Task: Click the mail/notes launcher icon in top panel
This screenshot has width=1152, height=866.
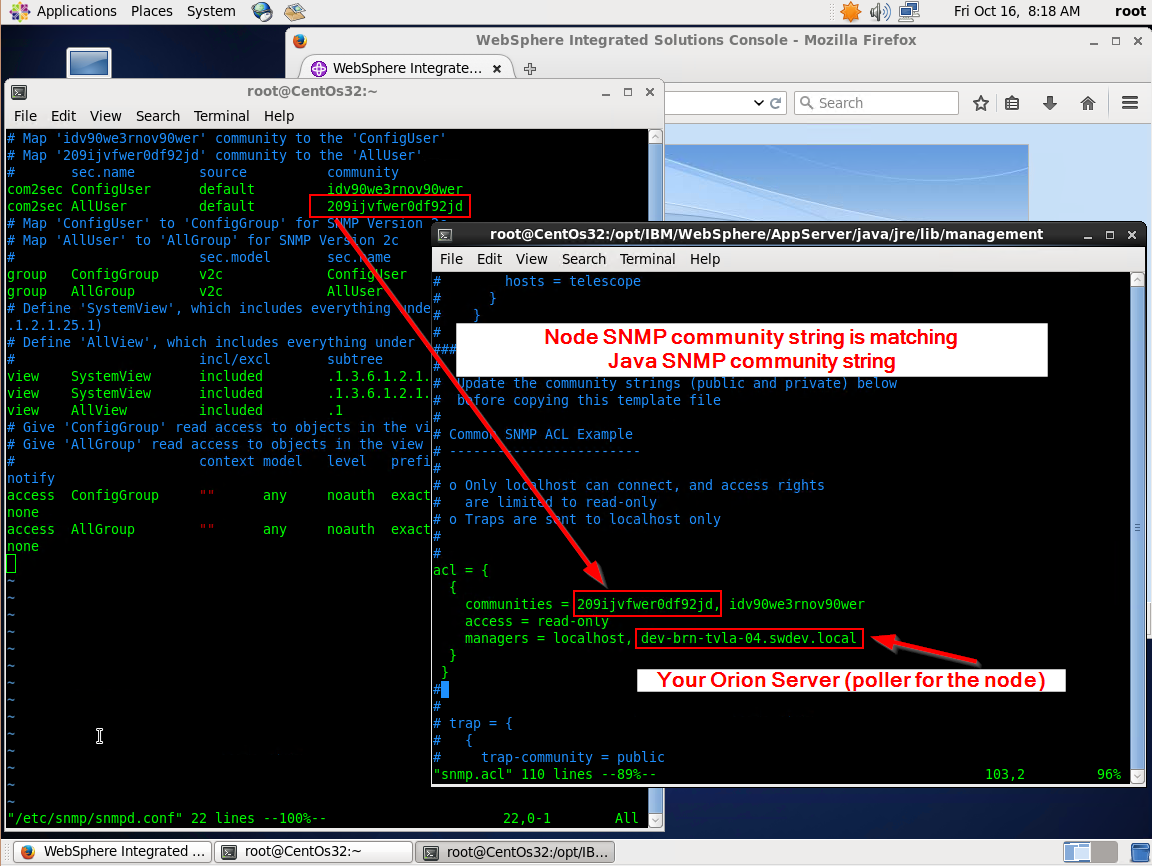Action: point(295,11)
